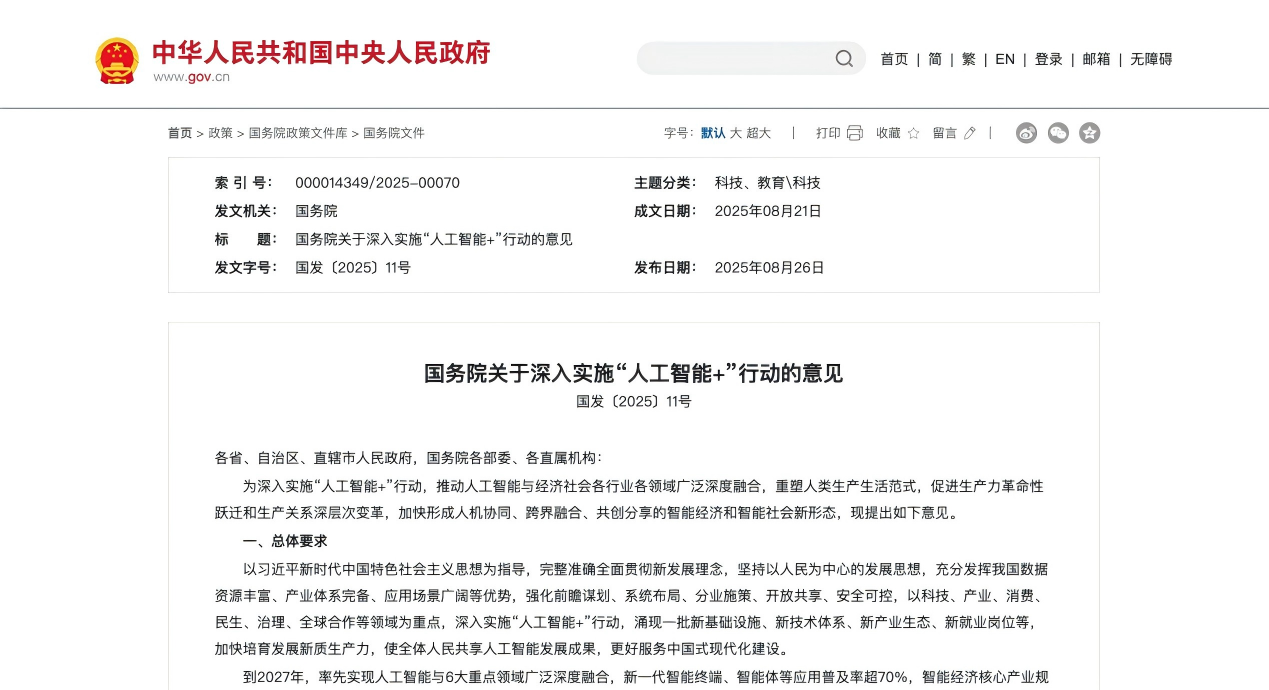The width and height of the screenshot is (1269, 690).
Task: Switch to 繁 traditional Chinese
Action: pyautogui.click(x=968, y=59)
